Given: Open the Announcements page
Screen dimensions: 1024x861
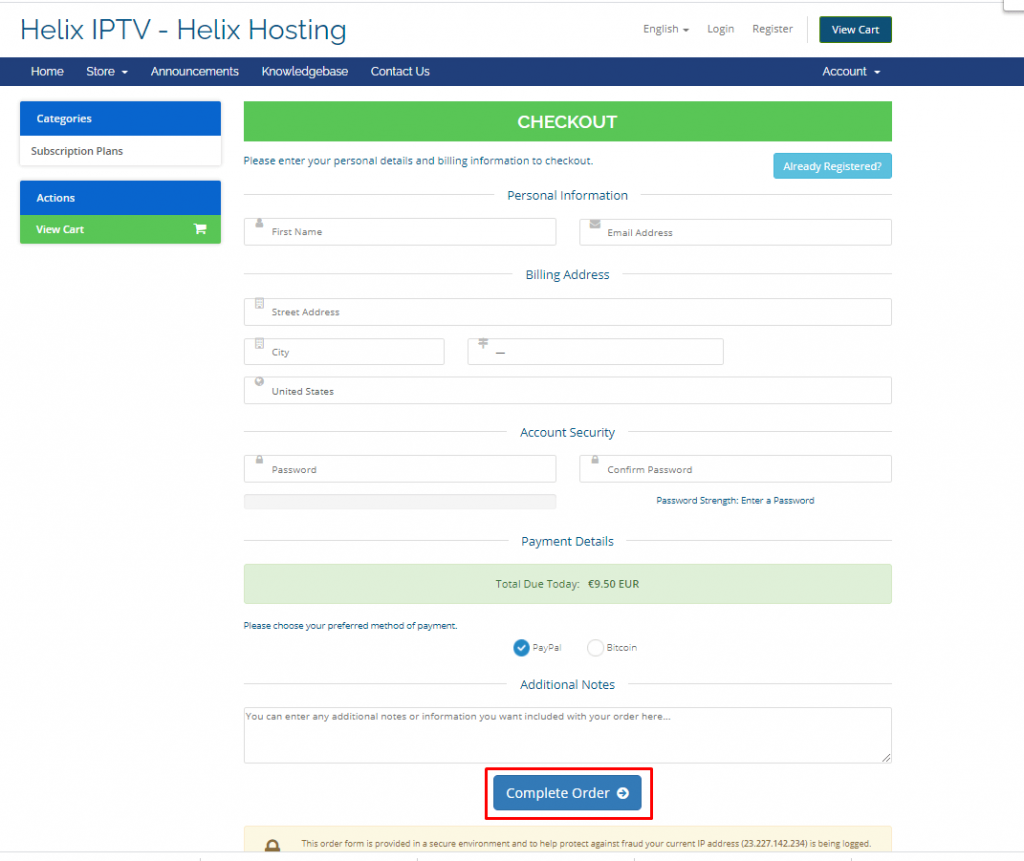Looking at the screenshot, I should tap(195, 72).
